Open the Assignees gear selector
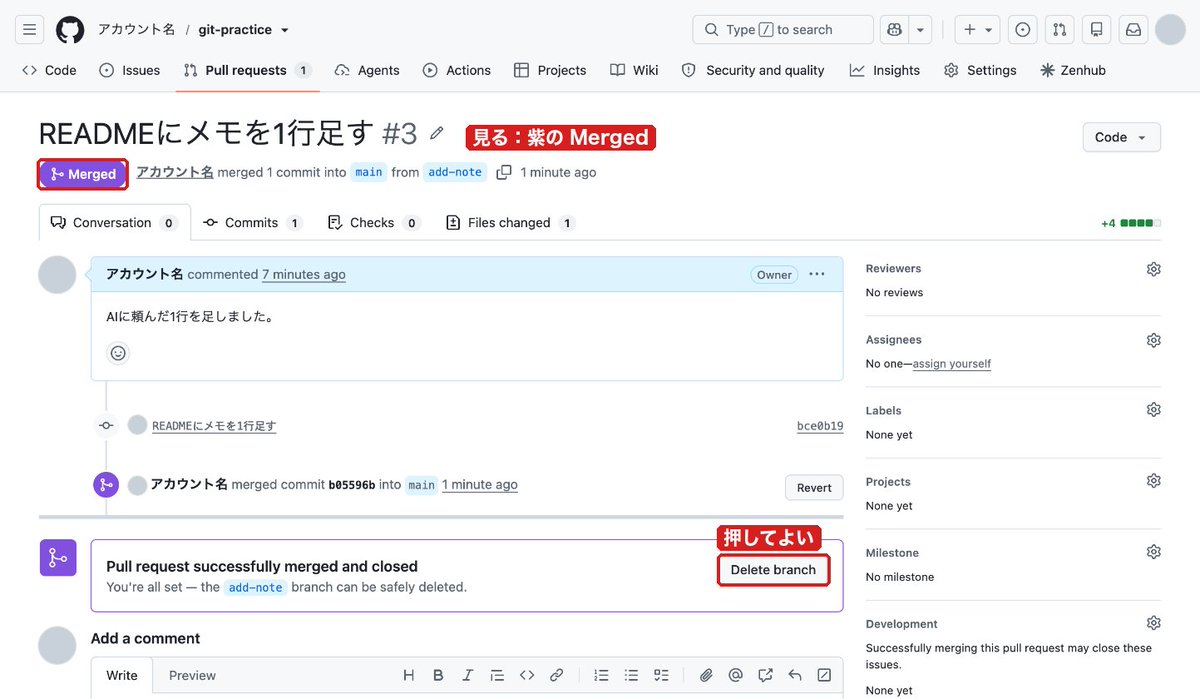 pyautogui.click(x=1153, y=340)
